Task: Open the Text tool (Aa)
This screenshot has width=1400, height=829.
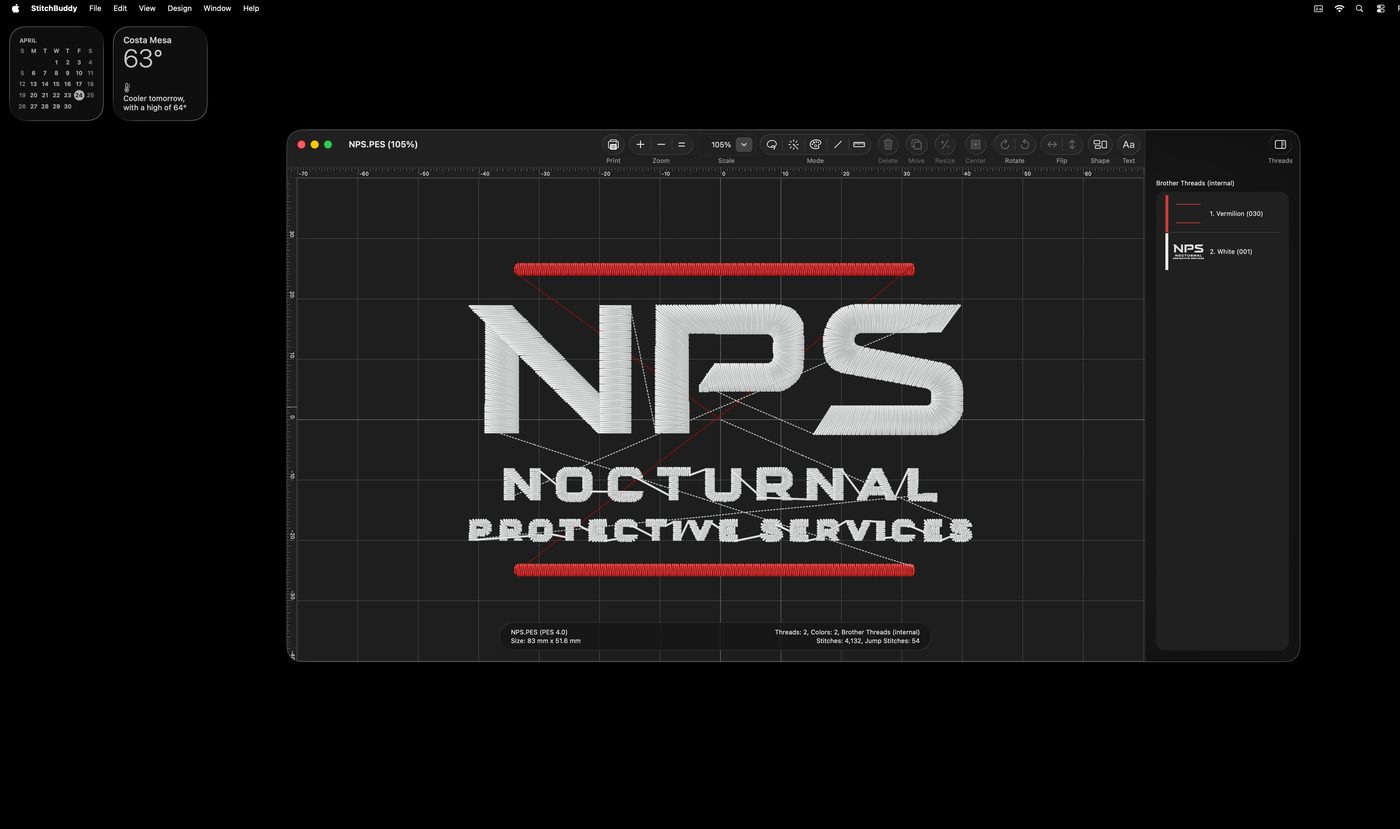Action: click(1128, 145)
